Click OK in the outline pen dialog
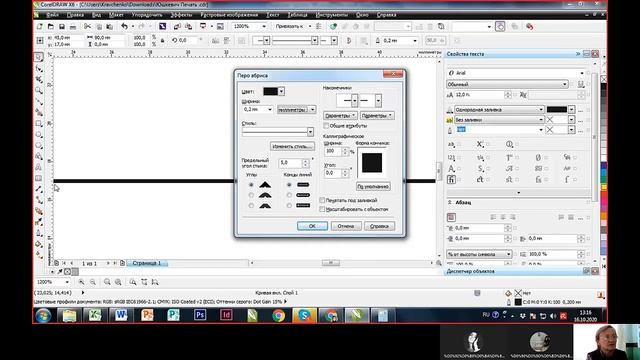Screen dimensions: 640x360 (312, 226)
